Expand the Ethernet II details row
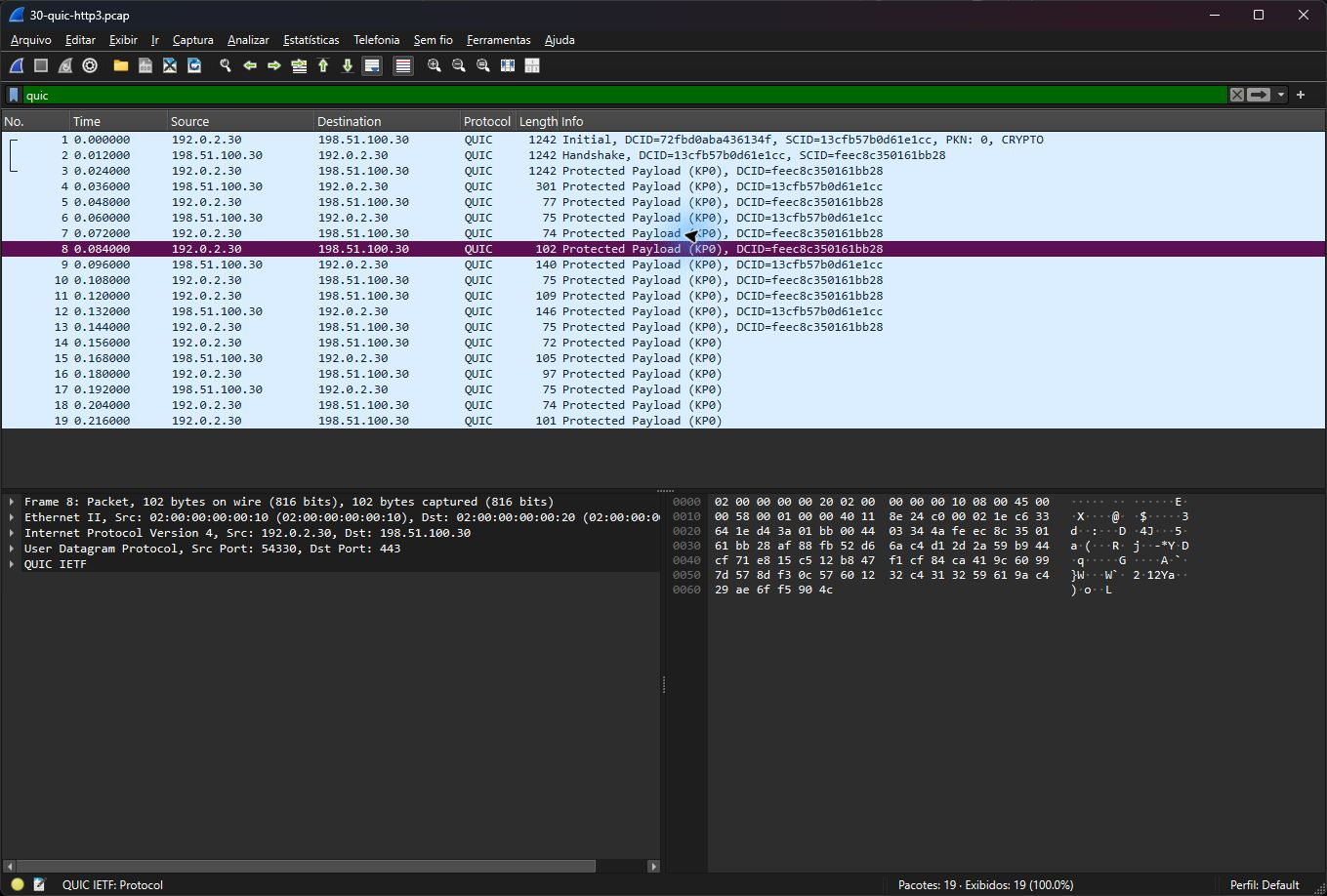This screenshot has height=896, width=1327. [x=12, y=517]
